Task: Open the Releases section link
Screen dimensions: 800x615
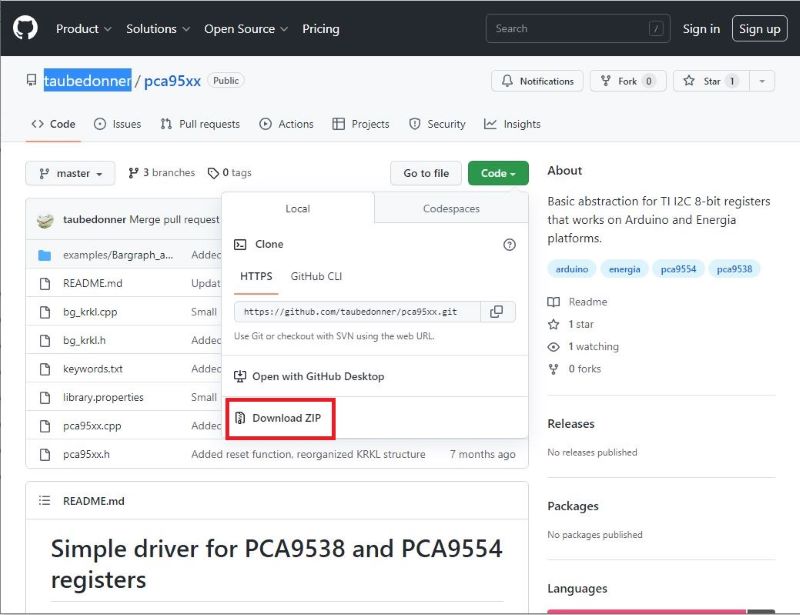Action: click(571, 424)
